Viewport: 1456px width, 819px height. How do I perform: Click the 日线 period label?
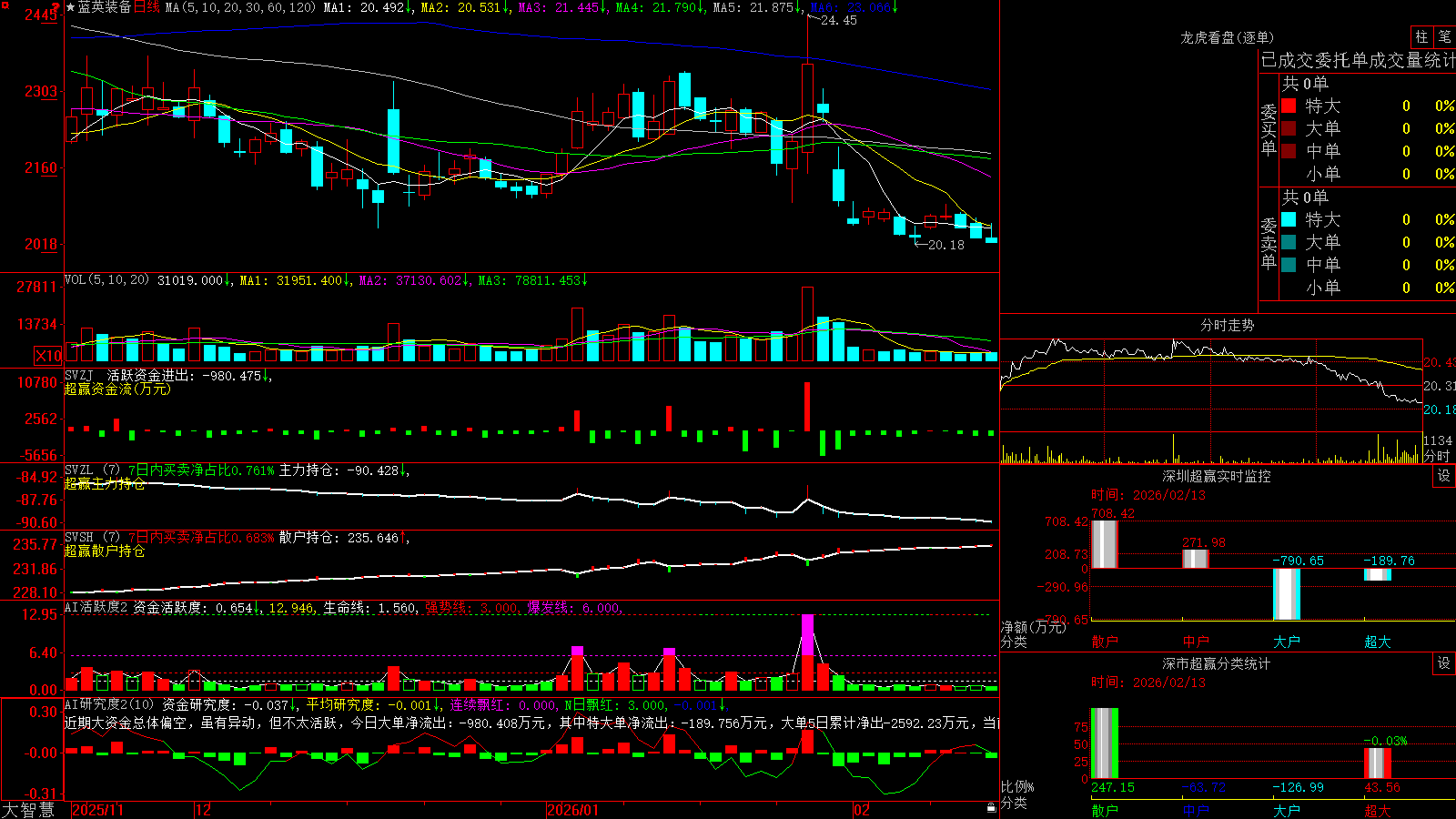[x=147, y=7]
